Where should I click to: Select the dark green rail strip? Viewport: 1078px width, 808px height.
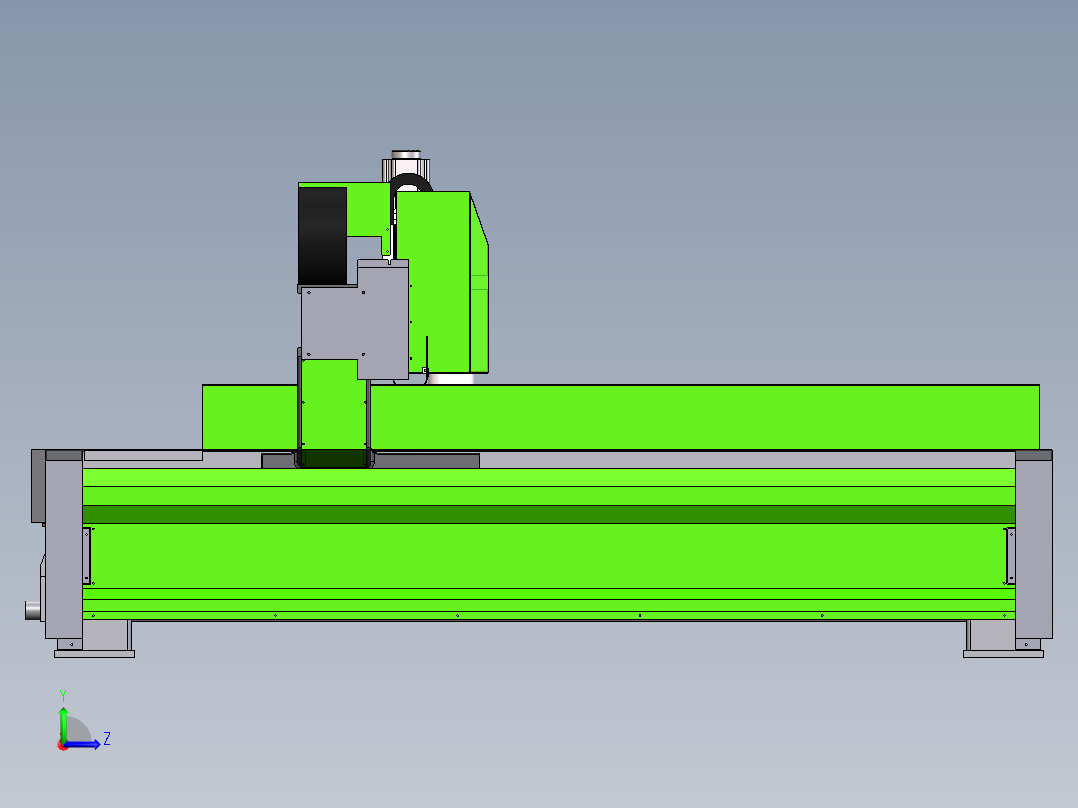click(549, 514)
